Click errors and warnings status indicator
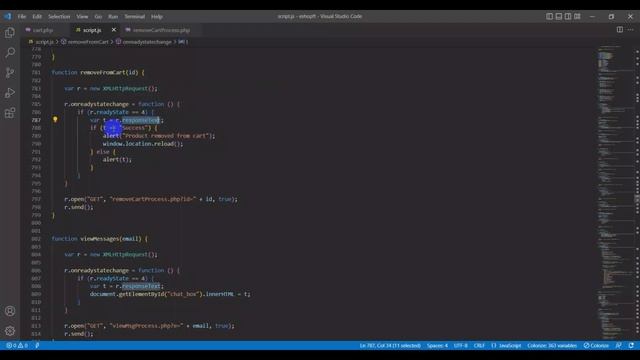Image resolution: width=640 pixels, height=360 pixels. (x=17, y=345)
